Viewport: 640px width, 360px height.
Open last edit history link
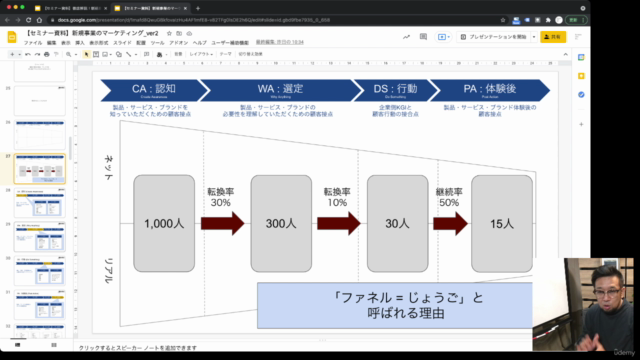pos(280,42)
